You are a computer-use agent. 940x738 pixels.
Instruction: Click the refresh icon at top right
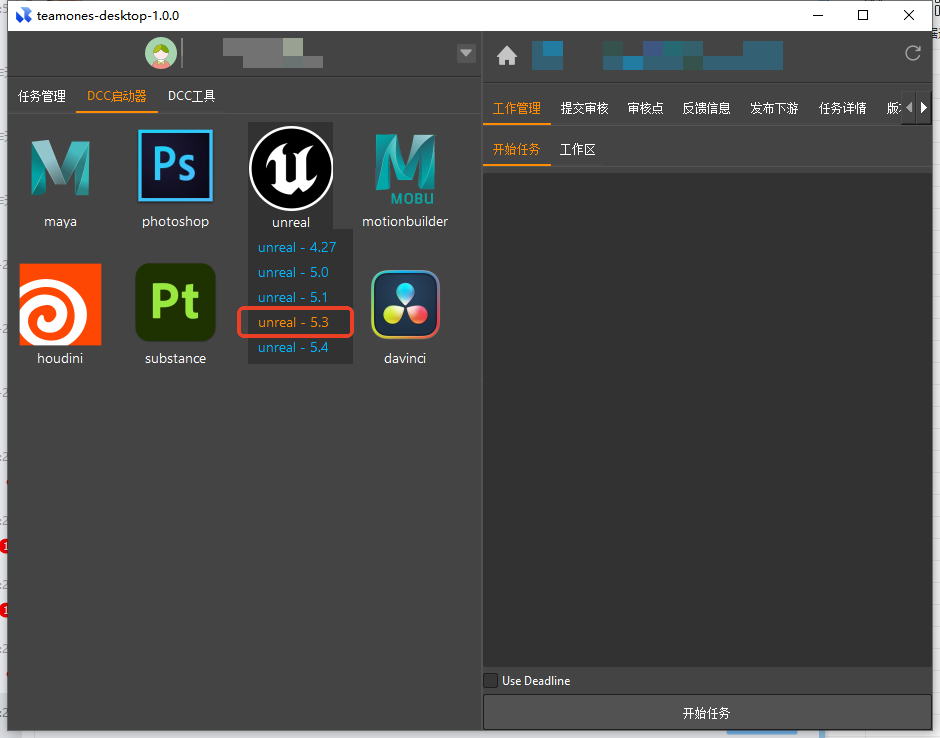click(912, 54)
